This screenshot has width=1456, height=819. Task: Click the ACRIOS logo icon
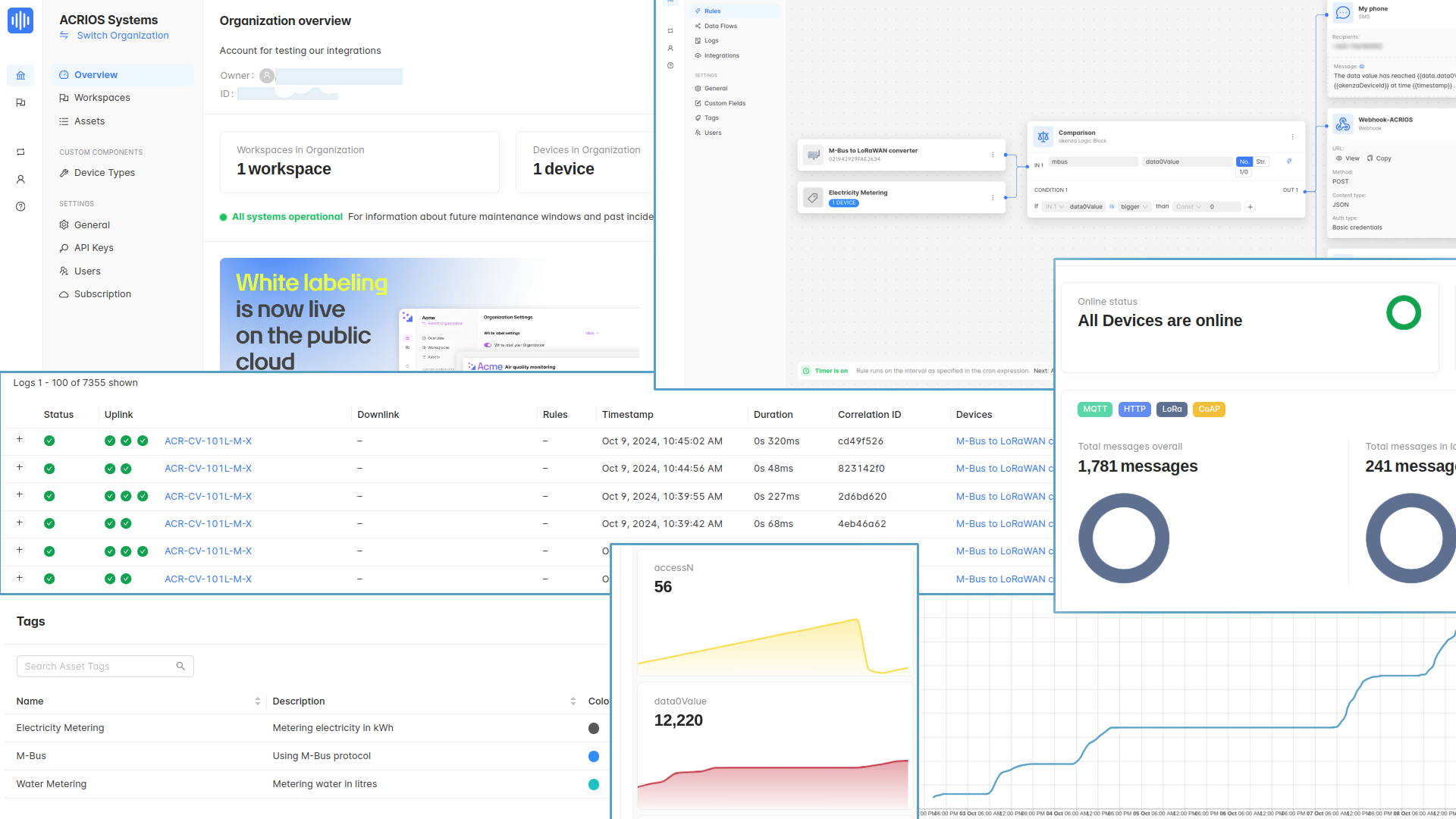click(x=20, y=20)
